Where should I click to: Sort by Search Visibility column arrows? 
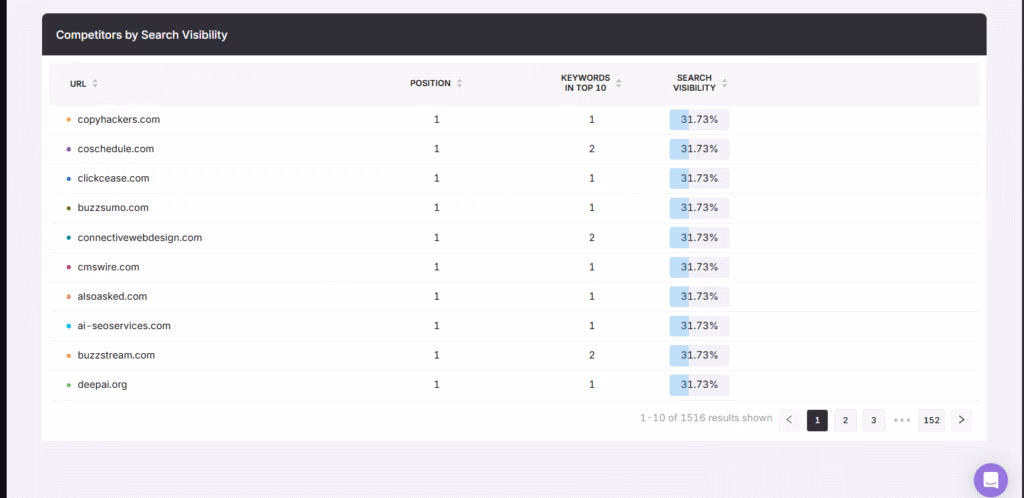[724, 83]
